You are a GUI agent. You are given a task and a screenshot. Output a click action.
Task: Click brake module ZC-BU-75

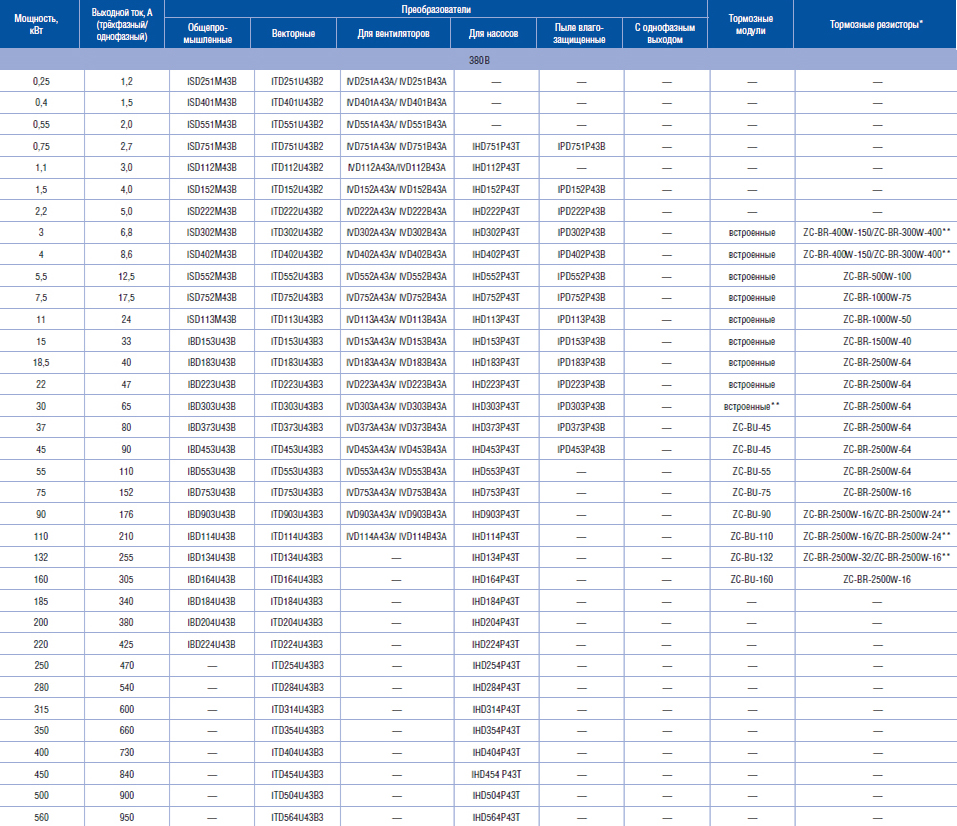[x=752, y=493]
